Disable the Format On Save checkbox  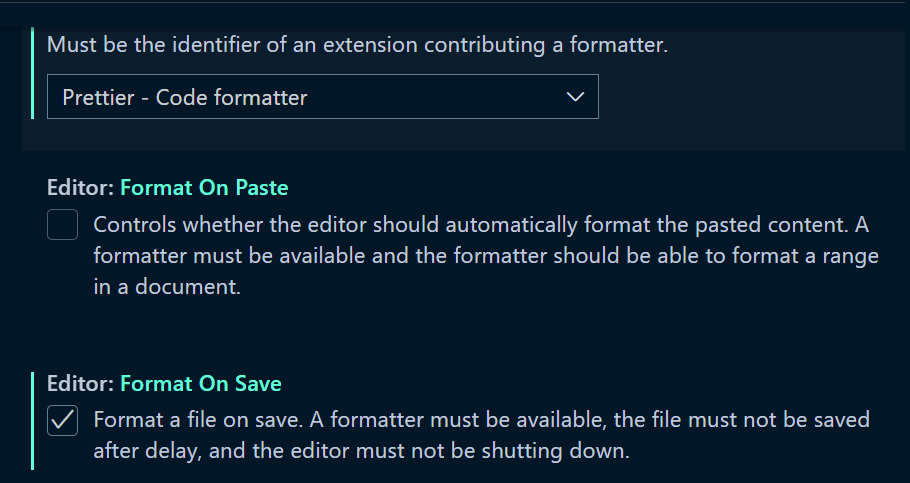coord(63,421)
